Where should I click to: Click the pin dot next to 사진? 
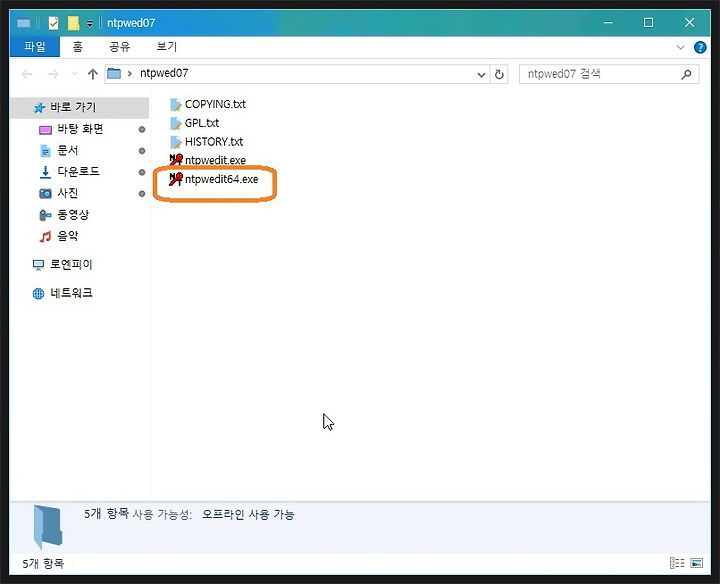point(142,194)
